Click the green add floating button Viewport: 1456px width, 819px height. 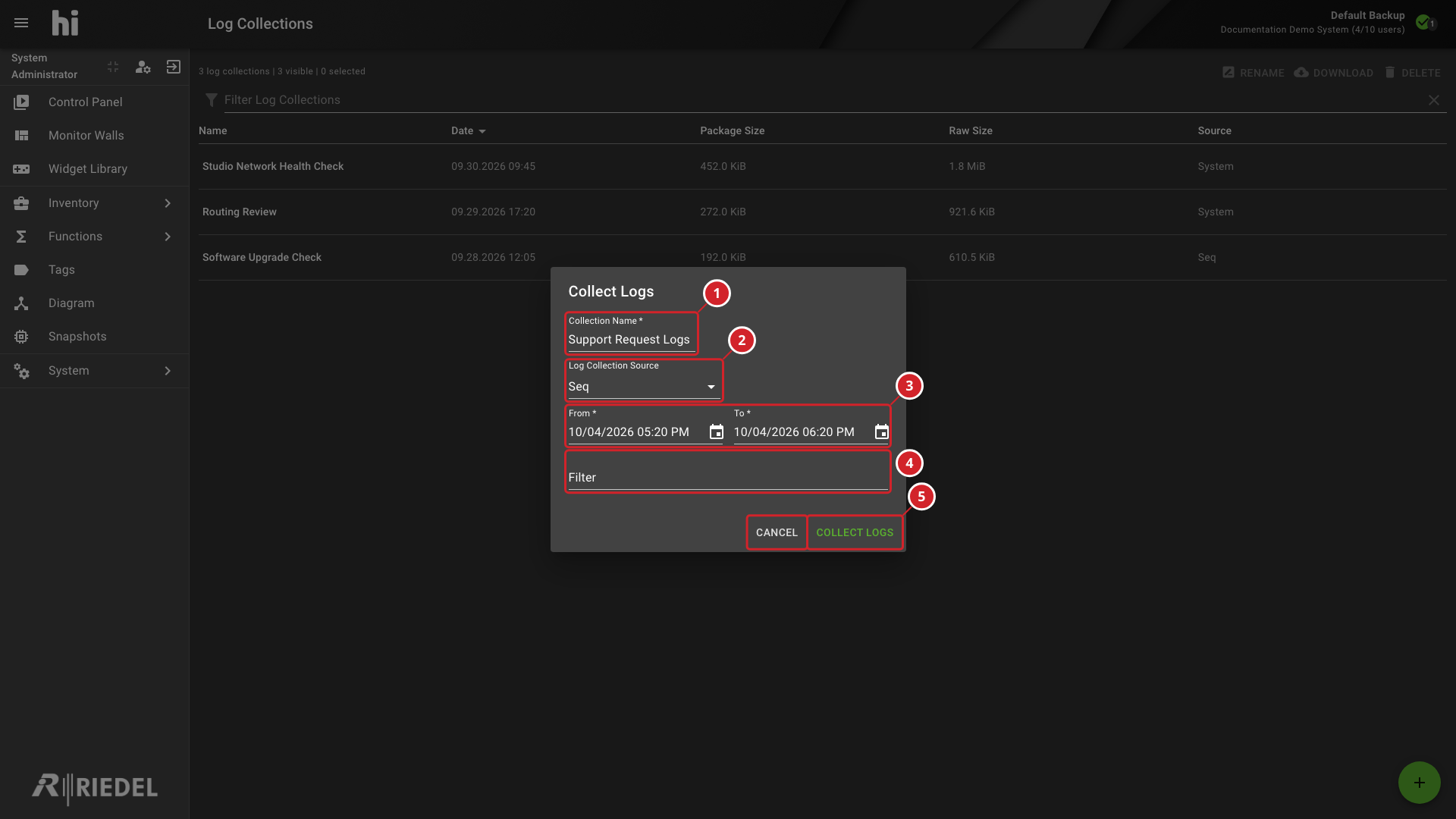1419,783
